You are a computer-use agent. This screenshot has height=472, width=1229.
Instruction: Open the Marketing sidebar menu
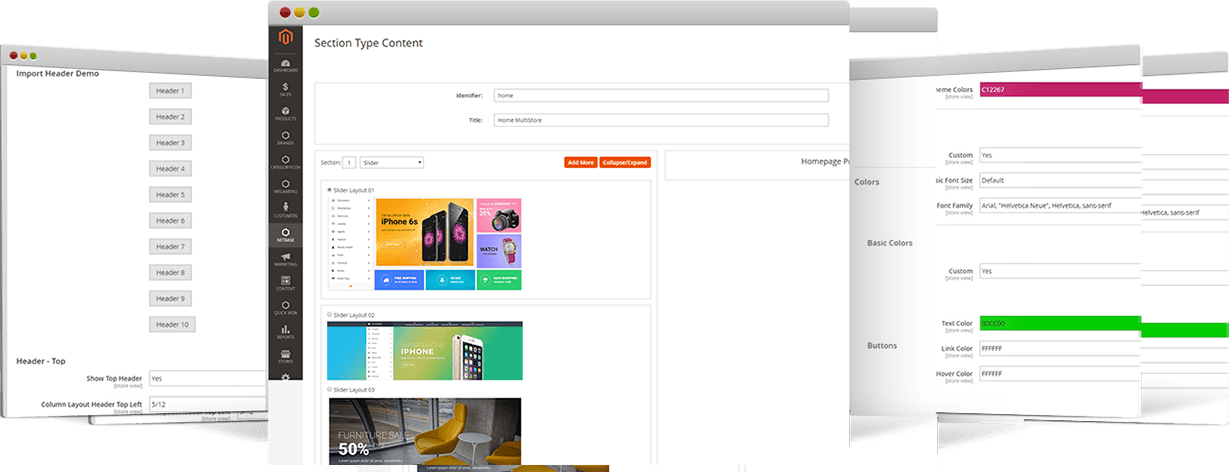click(286, 259)
